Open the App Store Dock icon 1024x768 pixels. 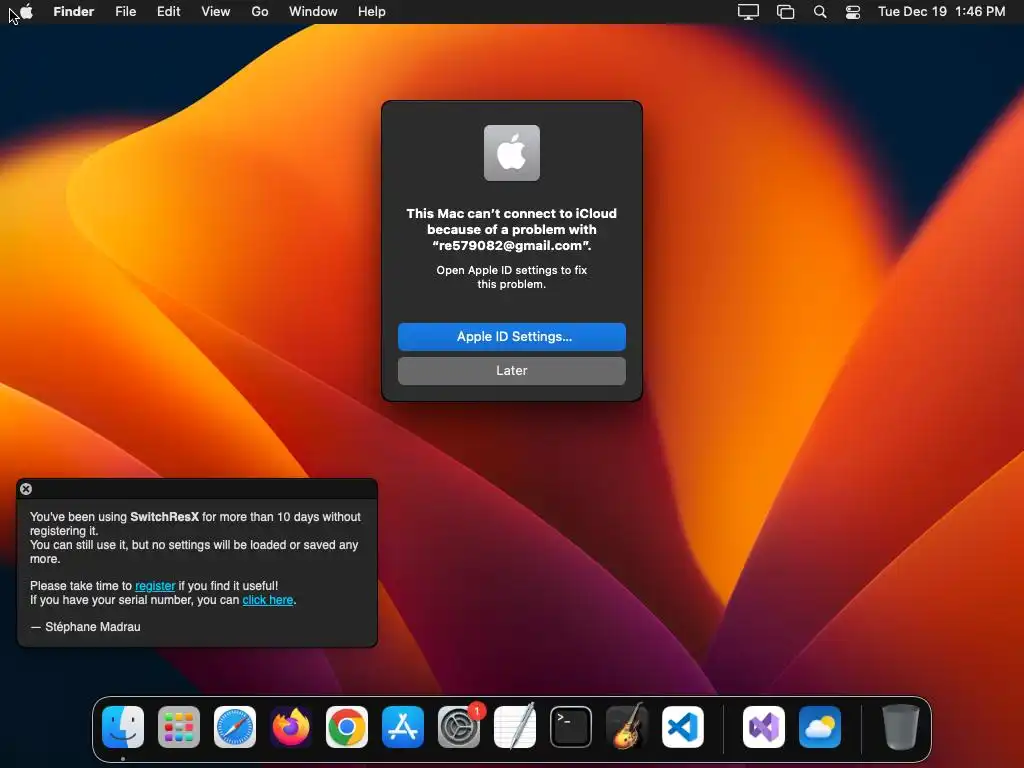tap(403, 727)
